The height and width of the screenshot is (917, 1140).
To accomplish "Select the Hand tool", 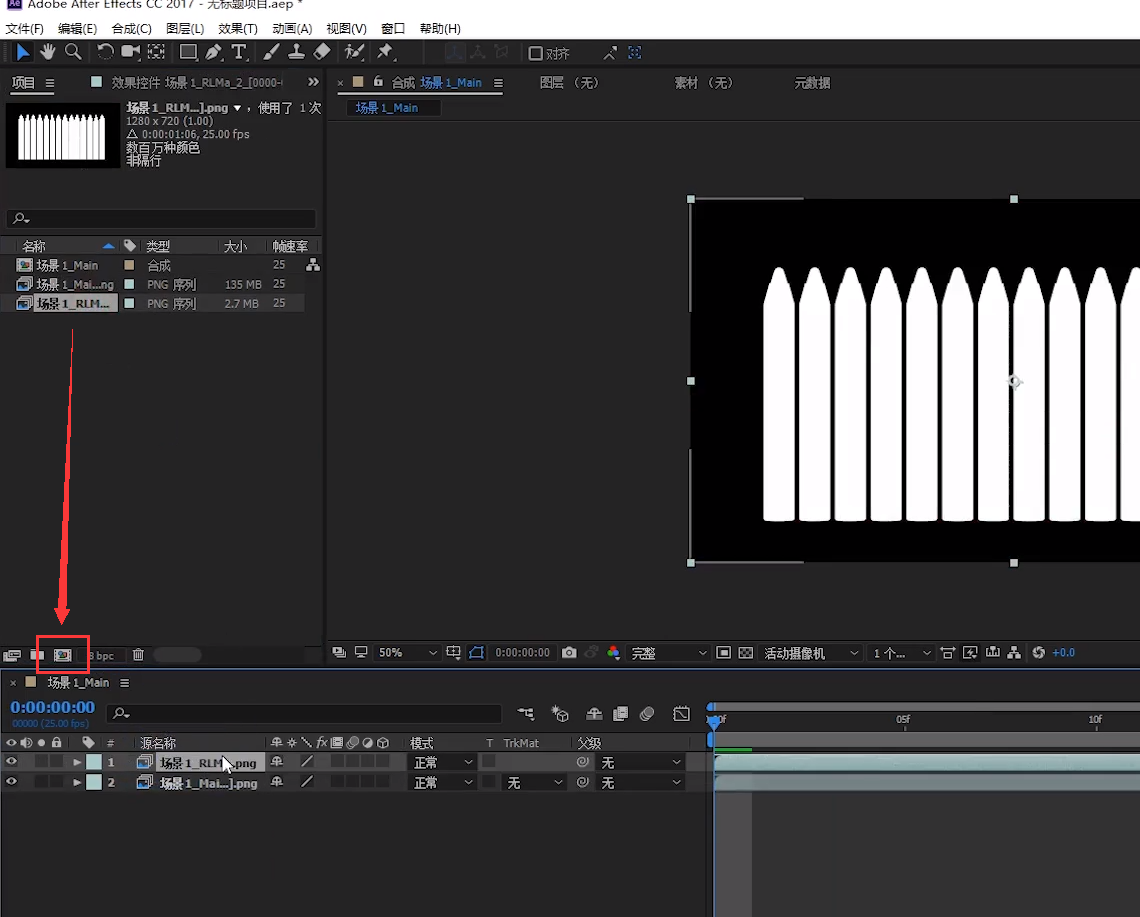I will pos(47,52).
